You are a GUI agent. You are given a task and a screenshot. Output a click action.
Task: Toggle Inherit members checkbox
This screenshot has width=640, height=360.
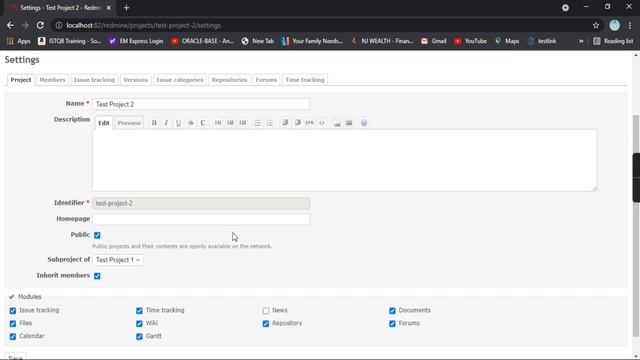(97, 276)
